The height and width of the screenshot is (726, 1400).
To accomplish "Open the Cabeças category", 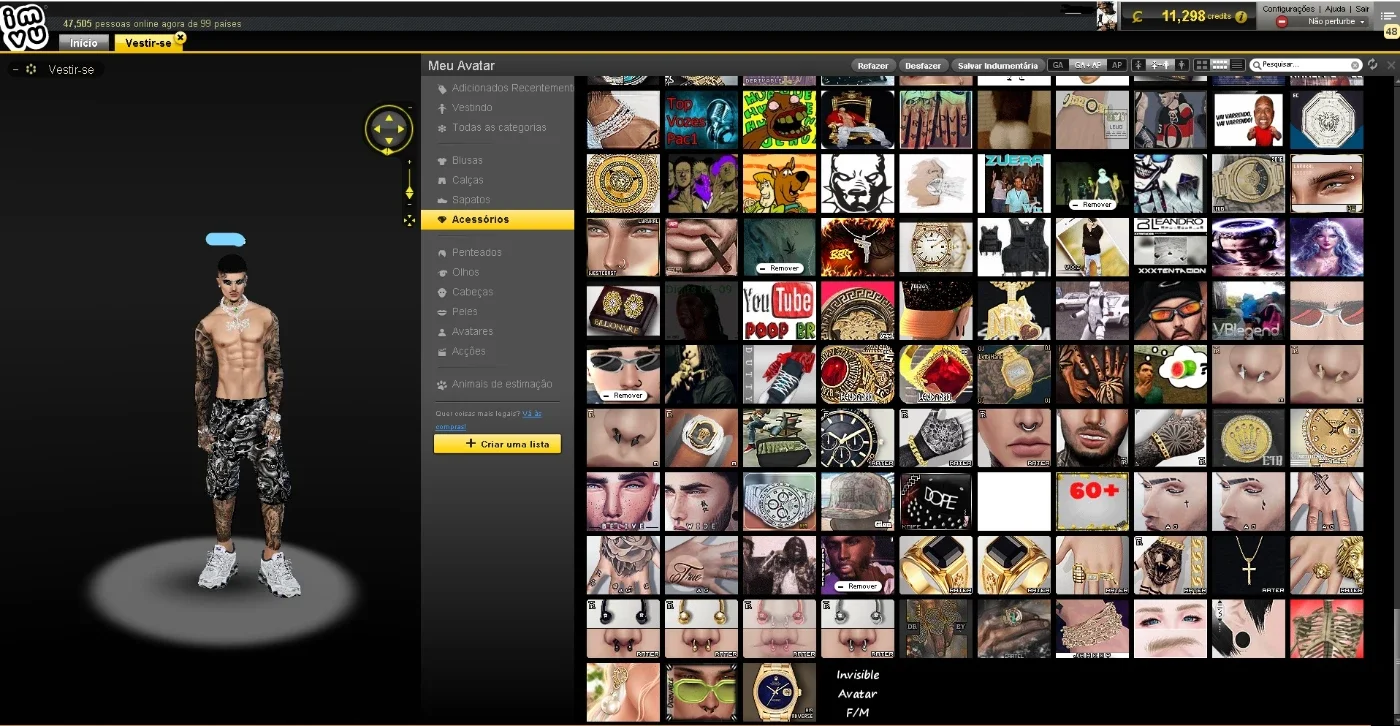I will [472, 292].
